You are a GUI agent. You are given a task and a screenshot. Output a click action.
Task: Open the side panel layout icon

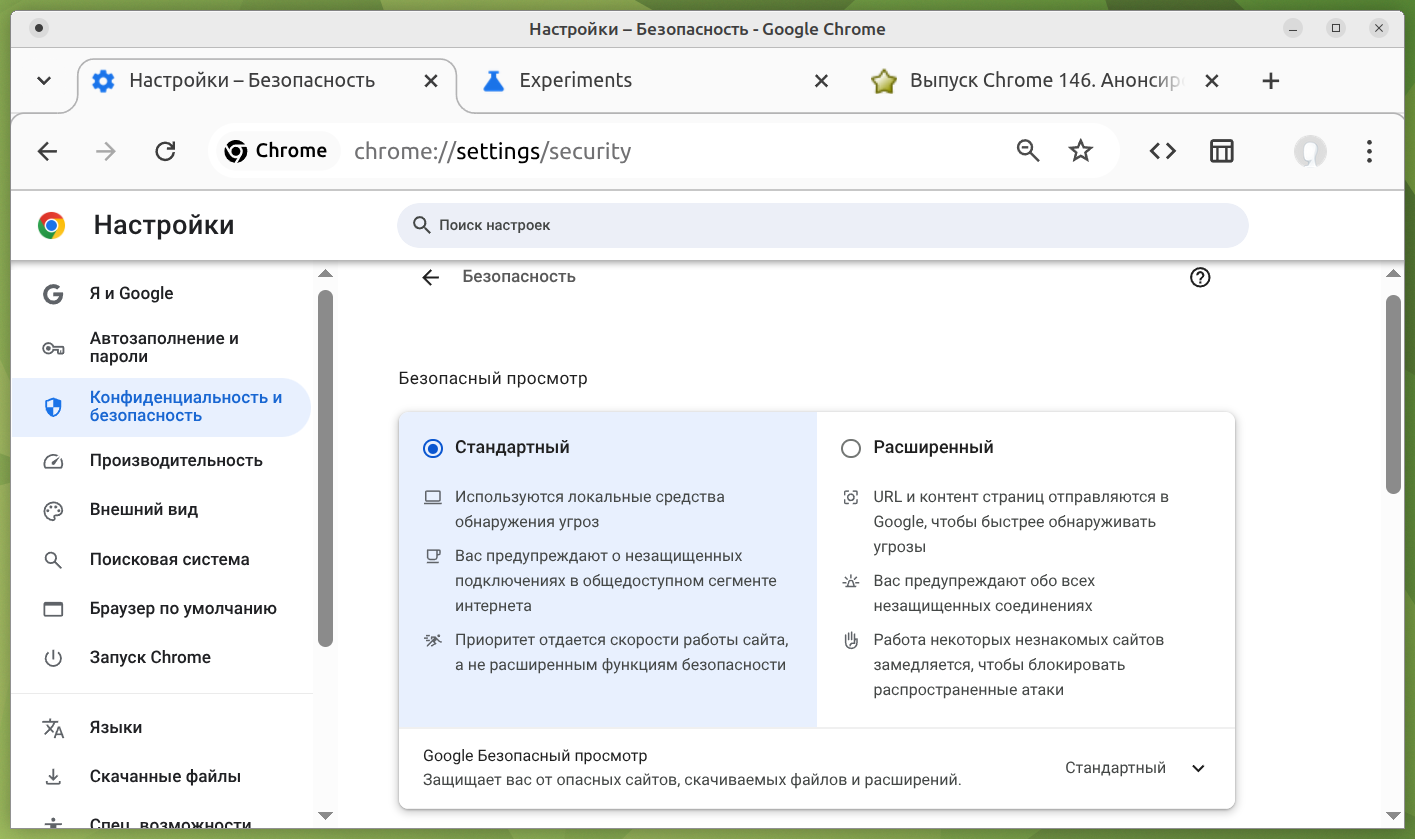pos(1221,151)
